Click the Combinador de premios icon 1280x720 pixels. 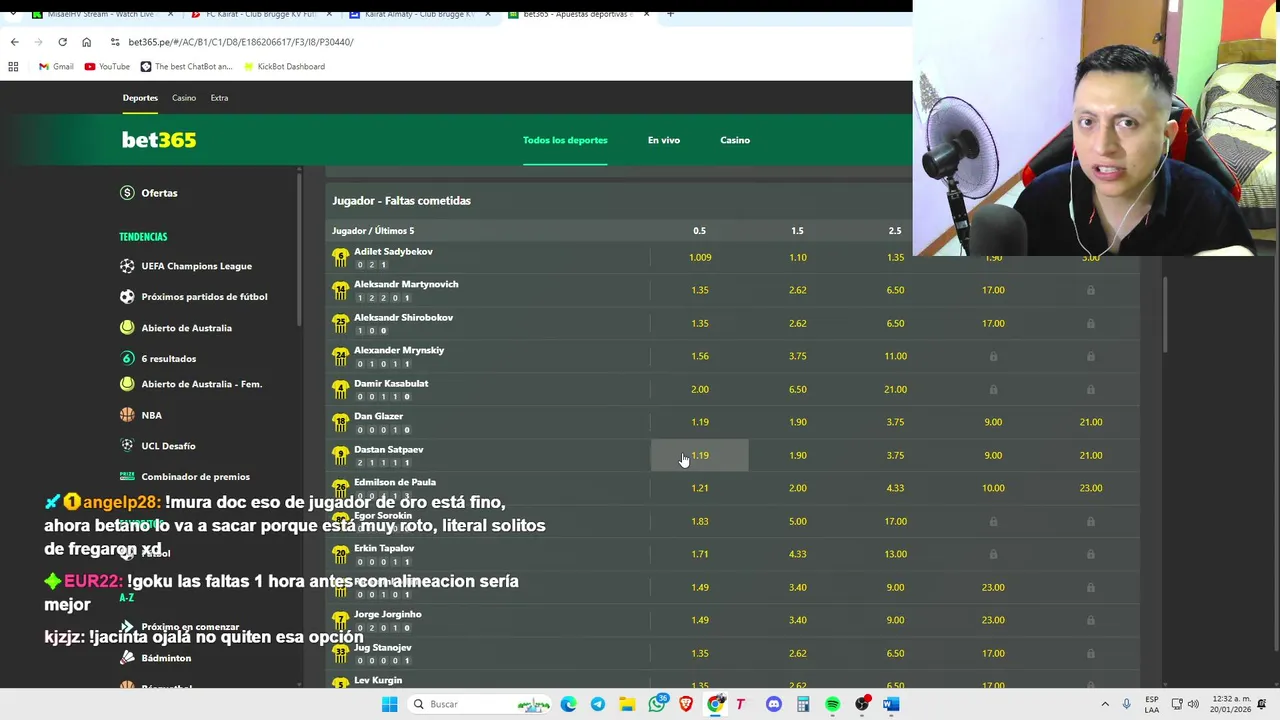tap(127, 477)
